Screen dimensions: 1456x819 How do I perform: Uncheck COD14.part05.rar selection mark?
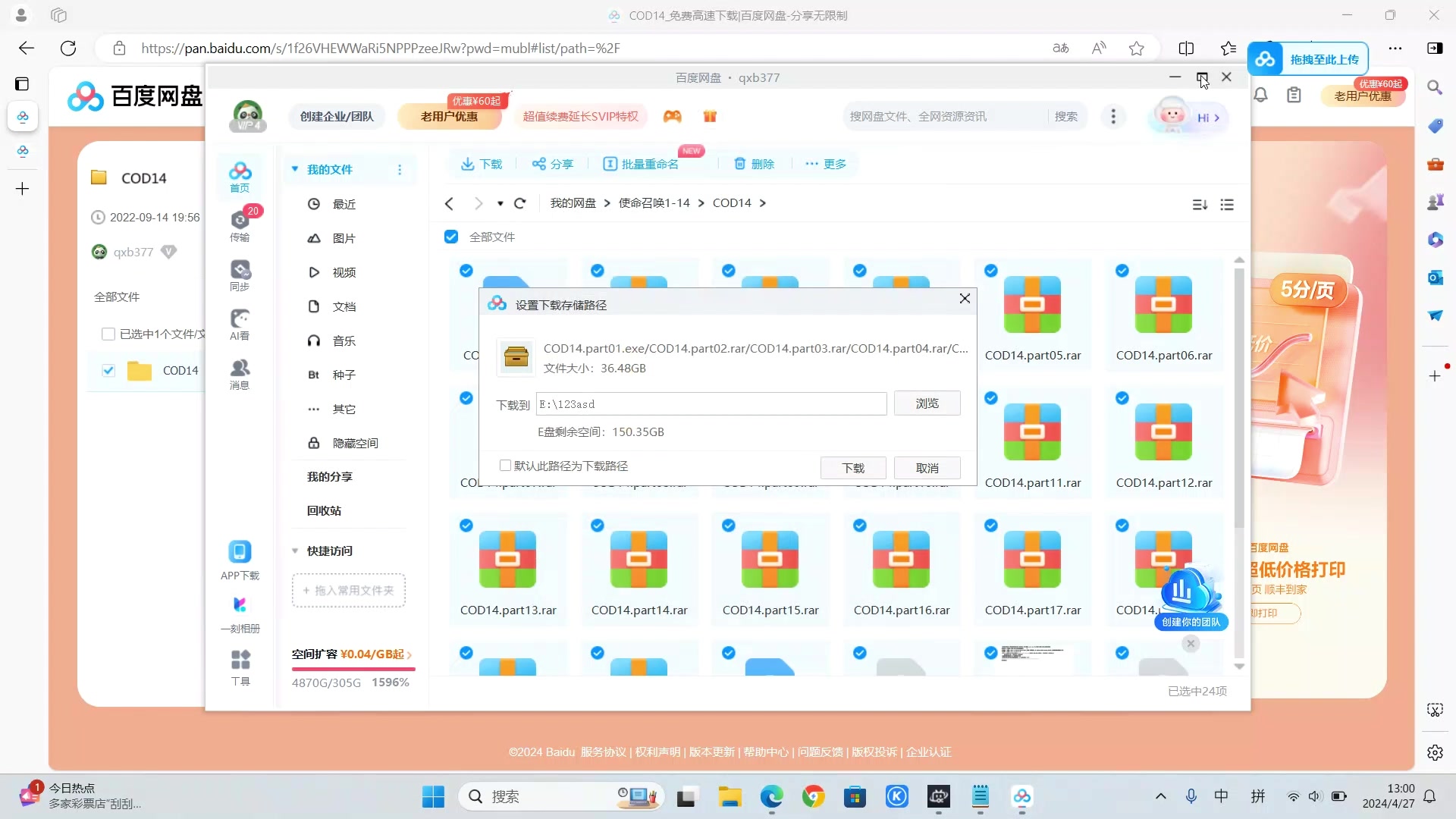(x=991, y=271)
